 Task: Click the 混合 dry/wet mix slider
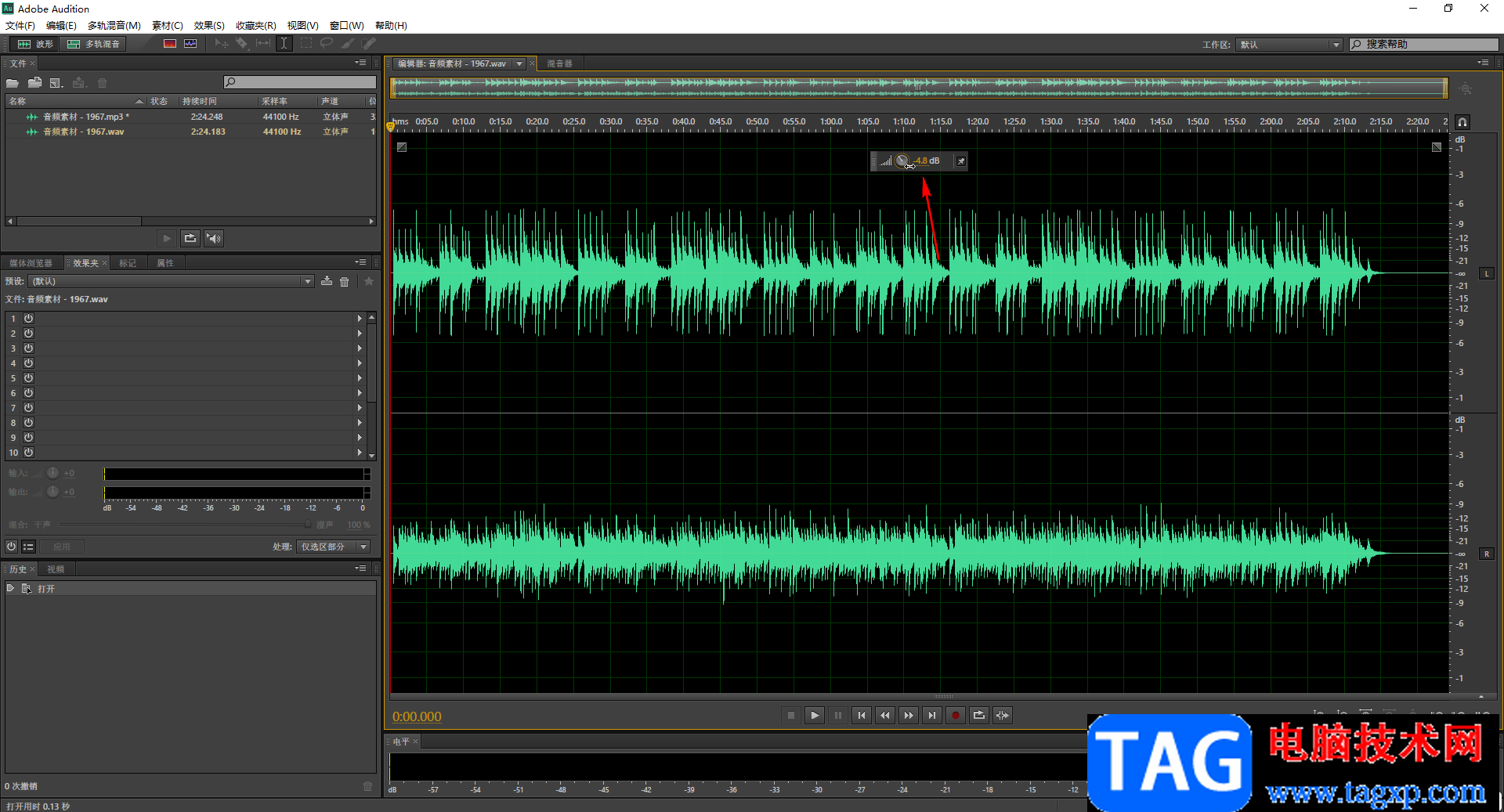pyautogui.click(x=186, y=525)
